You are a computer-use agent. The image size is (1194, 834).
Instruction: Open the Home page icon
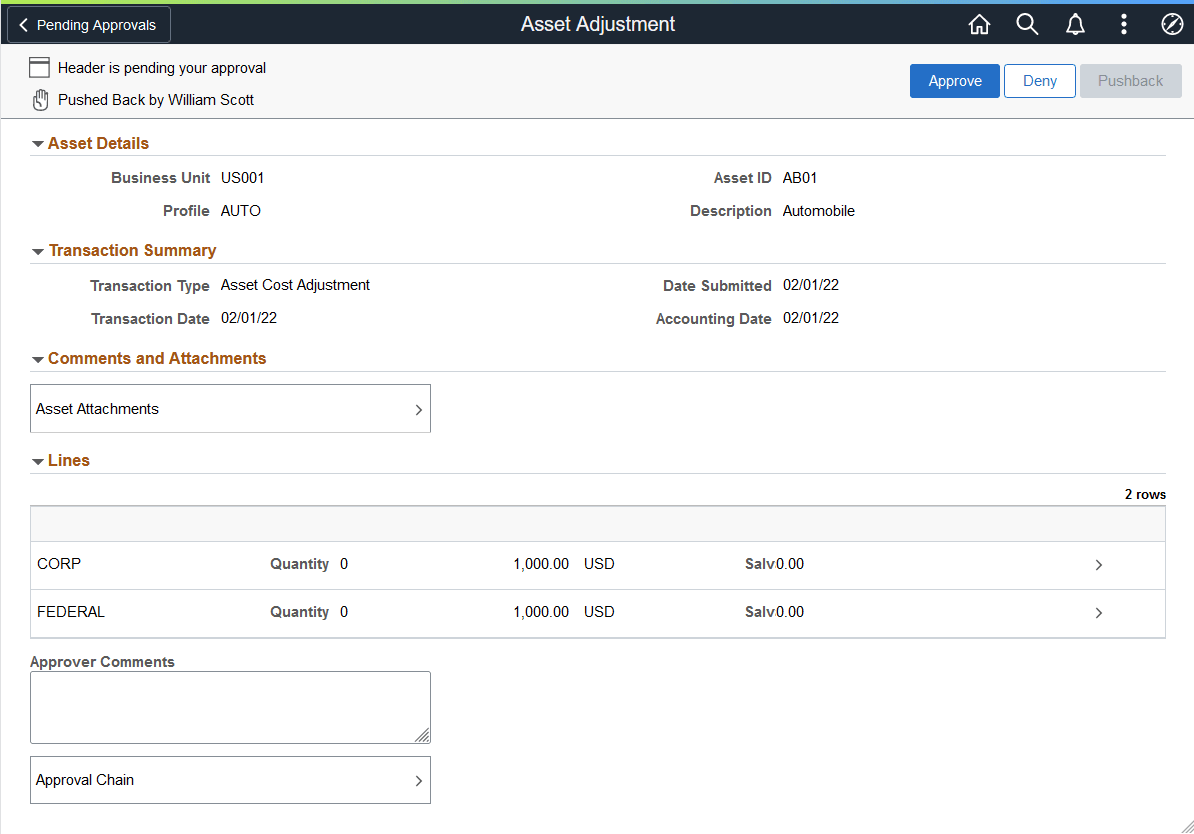coord(979,23)
